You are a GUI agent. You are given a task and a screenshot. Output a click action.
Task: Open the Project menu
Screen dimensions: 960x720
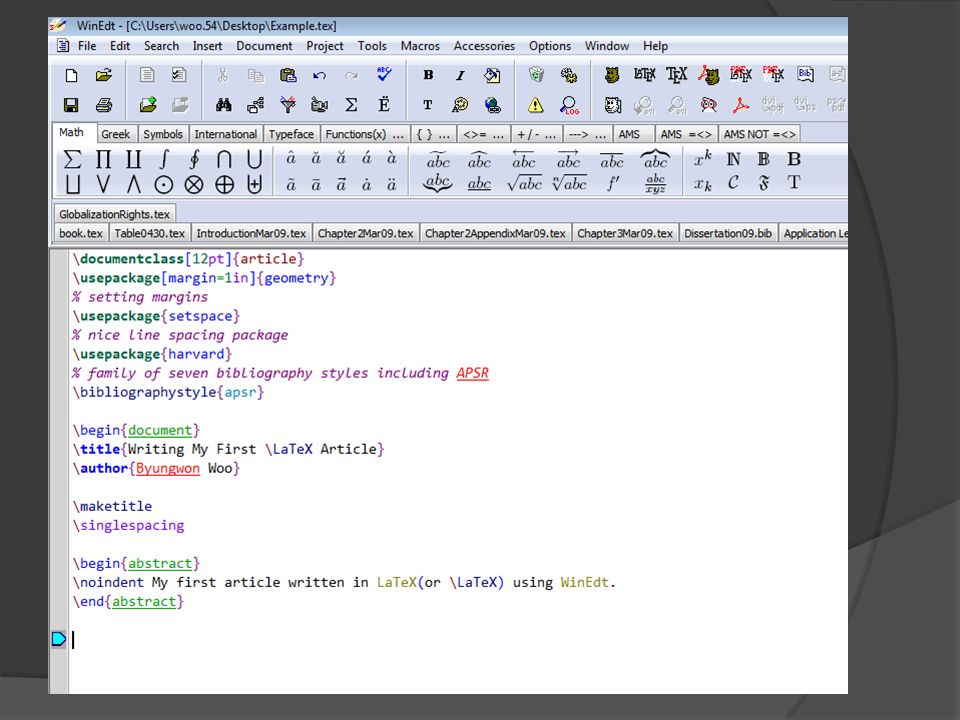[x=324, y=46]
